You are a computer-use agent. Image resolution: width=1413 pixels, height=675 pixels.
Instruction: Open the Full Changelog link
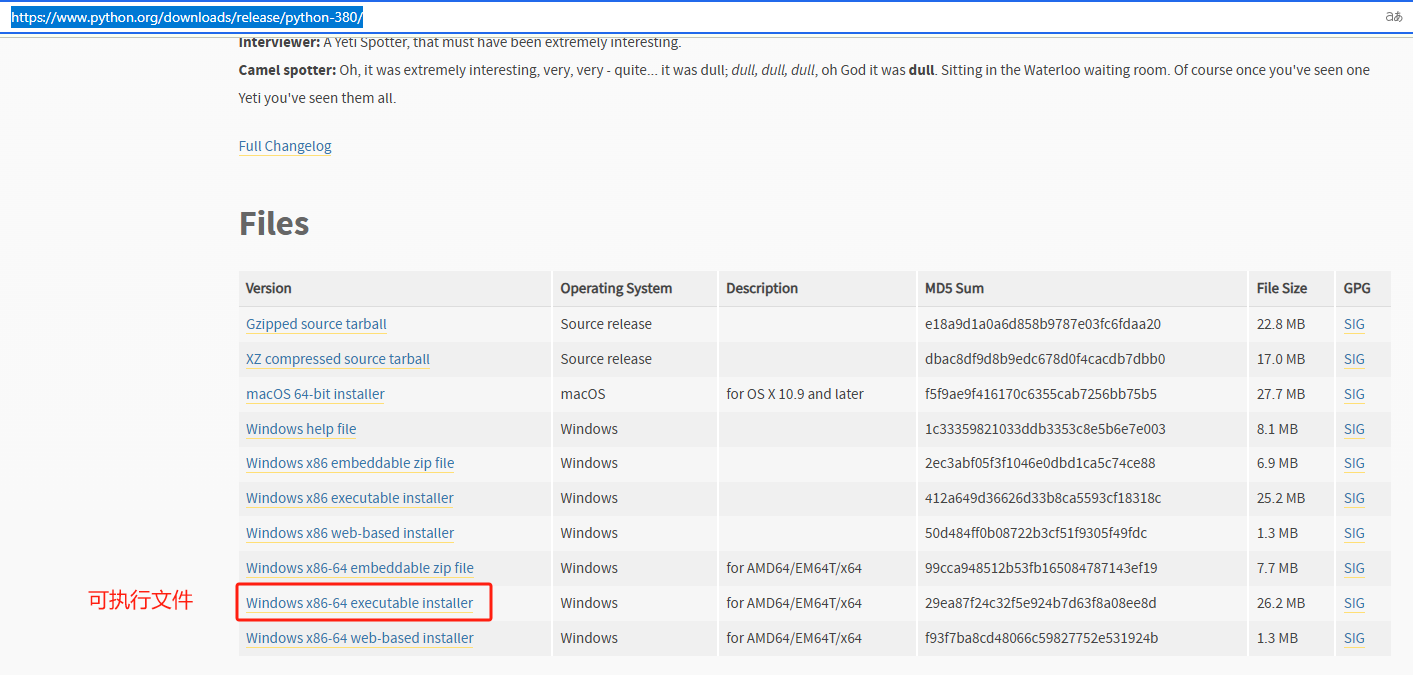[x=285, y=146]
